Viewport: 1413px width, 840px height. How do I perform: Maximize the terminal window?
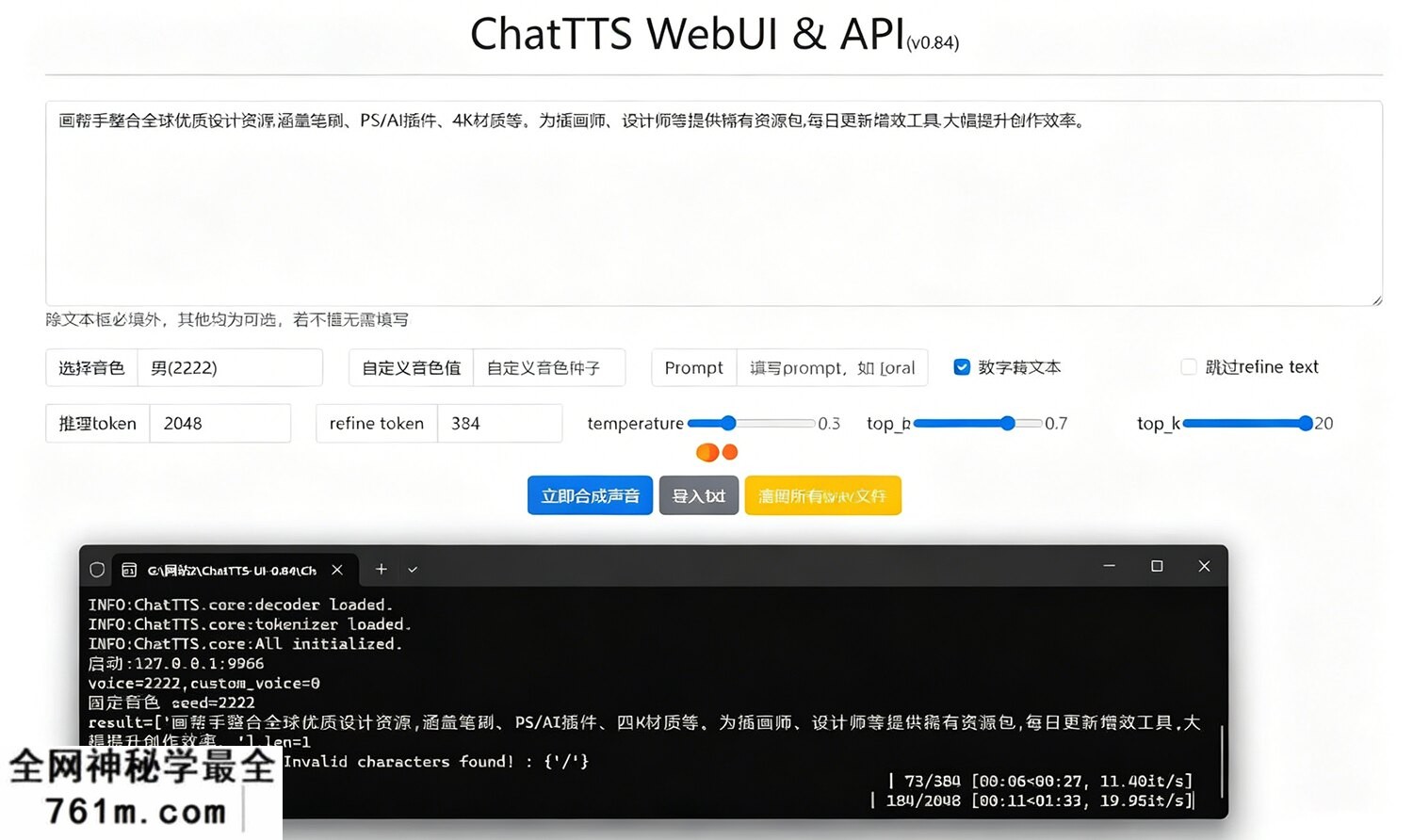pos(1157,566)
